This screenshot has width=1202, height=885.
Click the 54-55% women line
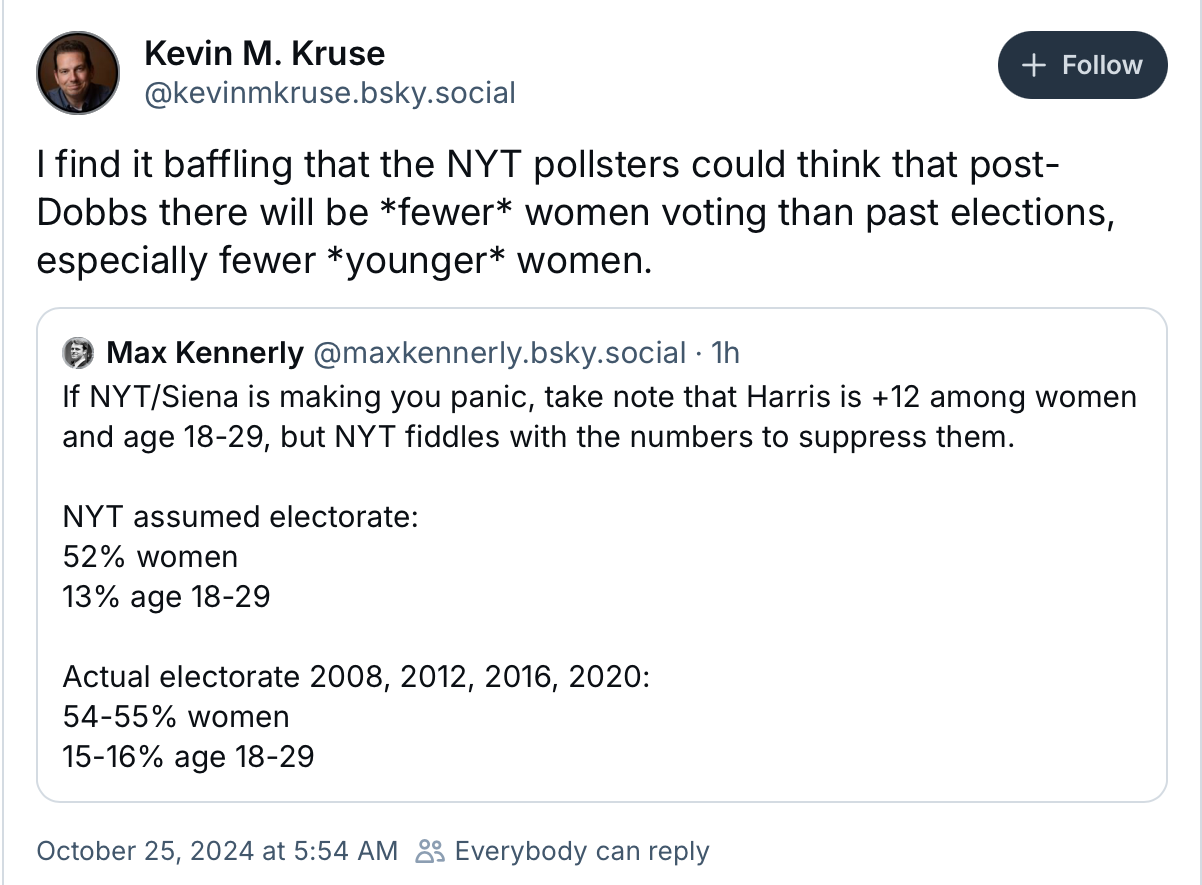pos(176,717)
